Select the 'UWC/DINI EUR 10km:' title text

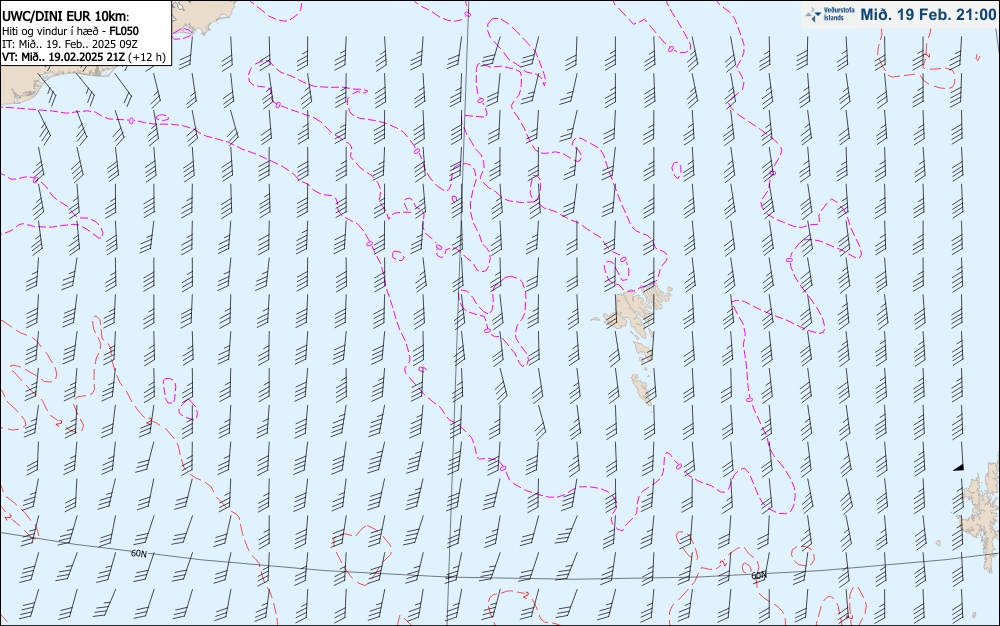pyautogui.click(x=66, y=17)
